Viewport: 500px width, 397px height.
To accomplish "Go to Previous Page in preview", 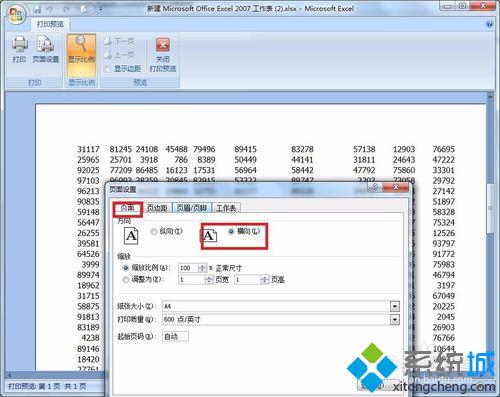I will 119,55.
